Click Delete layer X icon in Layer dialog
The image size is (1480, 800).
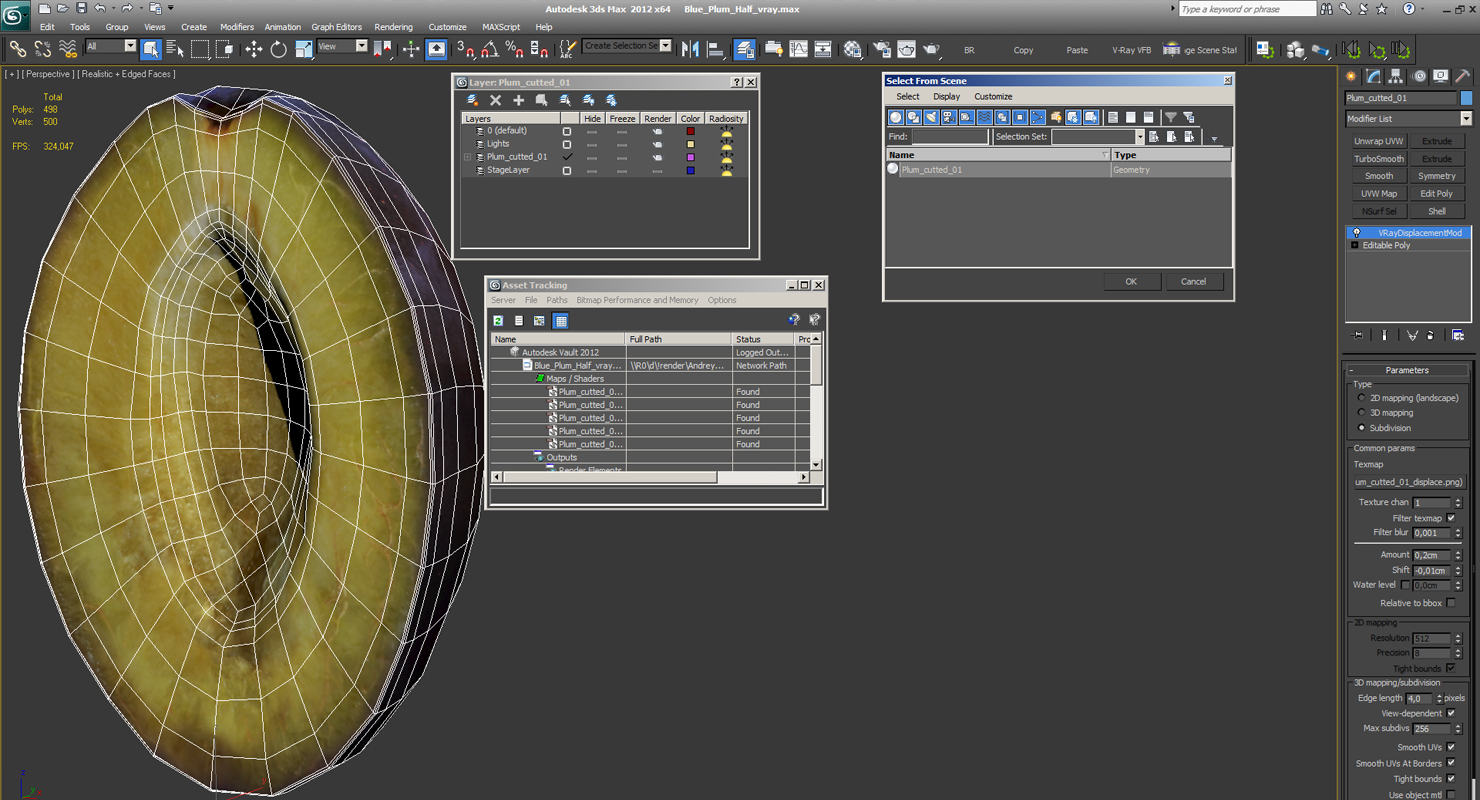click(x=495, y=100)
